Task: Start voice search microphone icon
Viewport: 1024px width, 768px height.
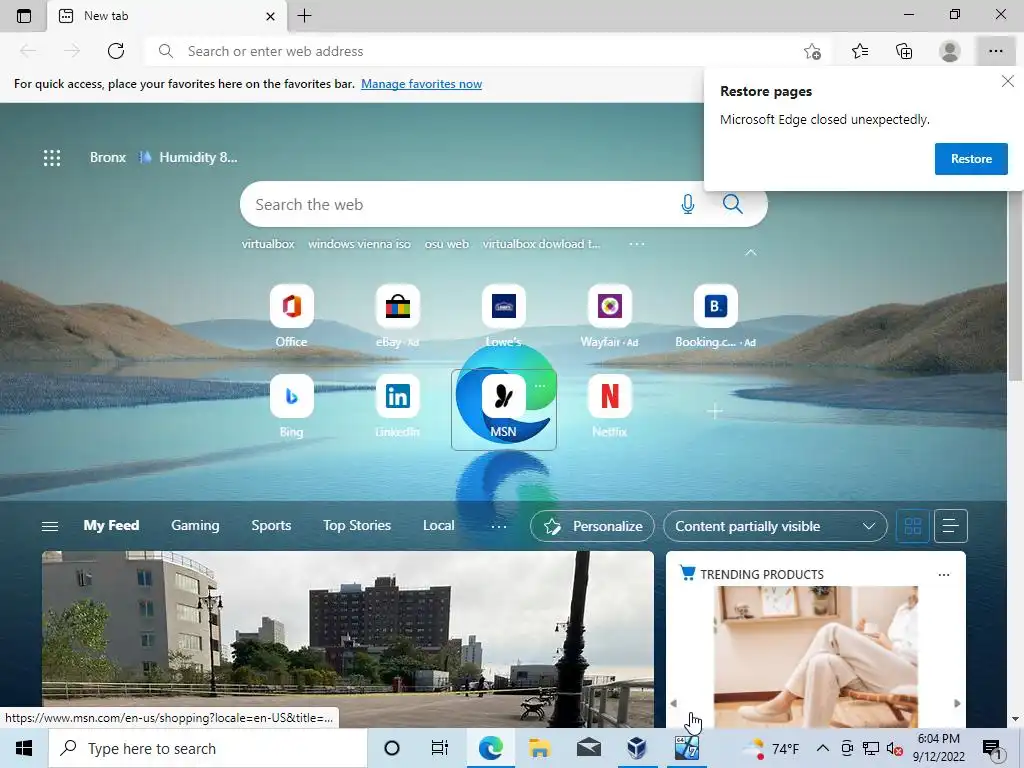Action: tap(687, 204)
